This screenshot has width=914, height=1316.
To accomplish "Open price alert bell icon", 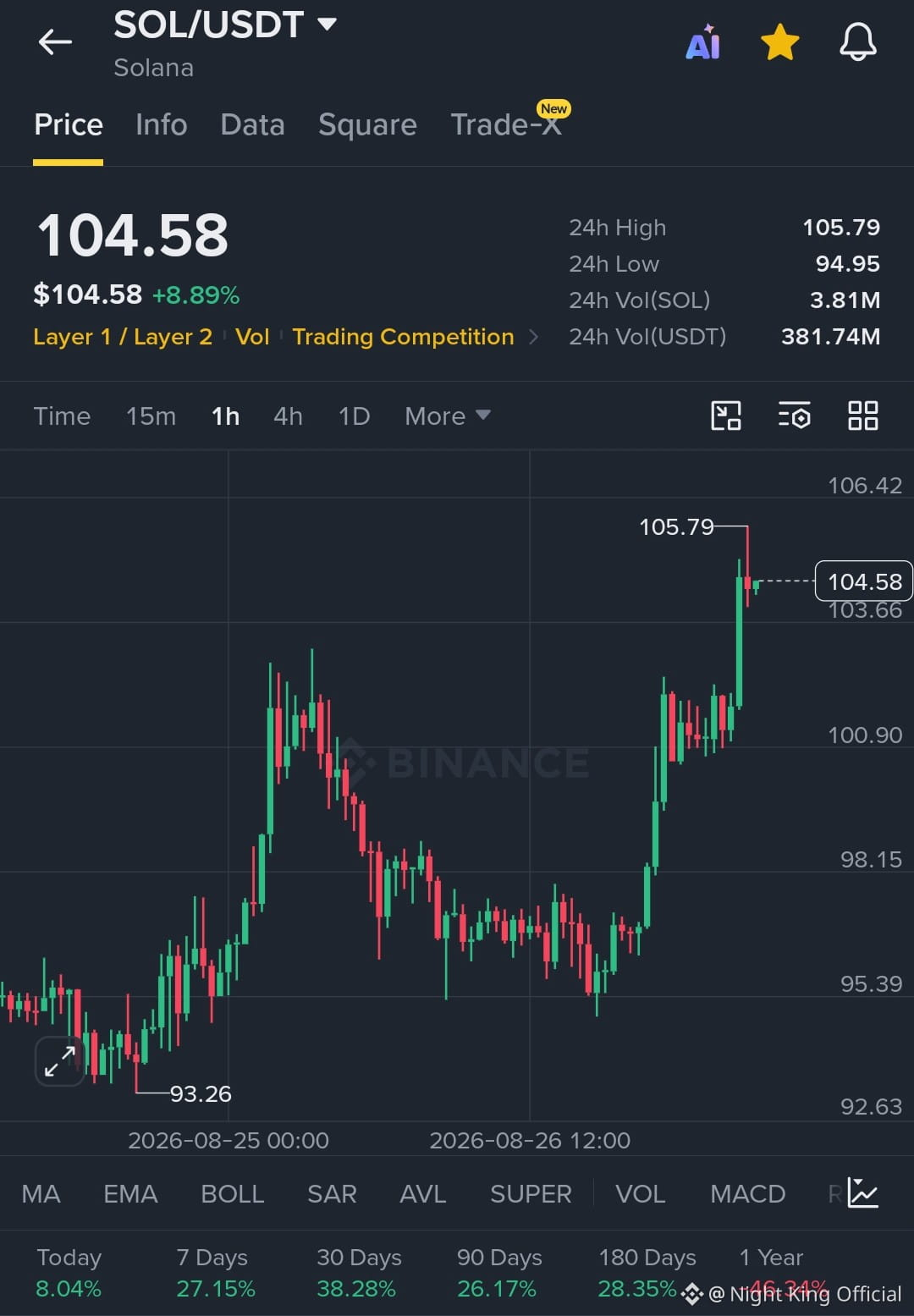I will (x=857, y=42).
